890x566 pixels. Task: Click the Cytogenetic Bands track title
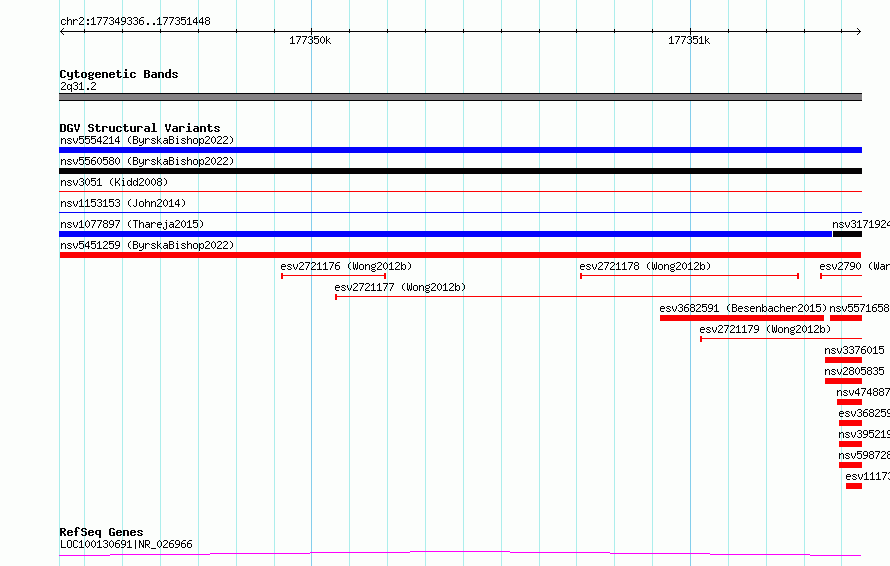(x=119, y=74)
